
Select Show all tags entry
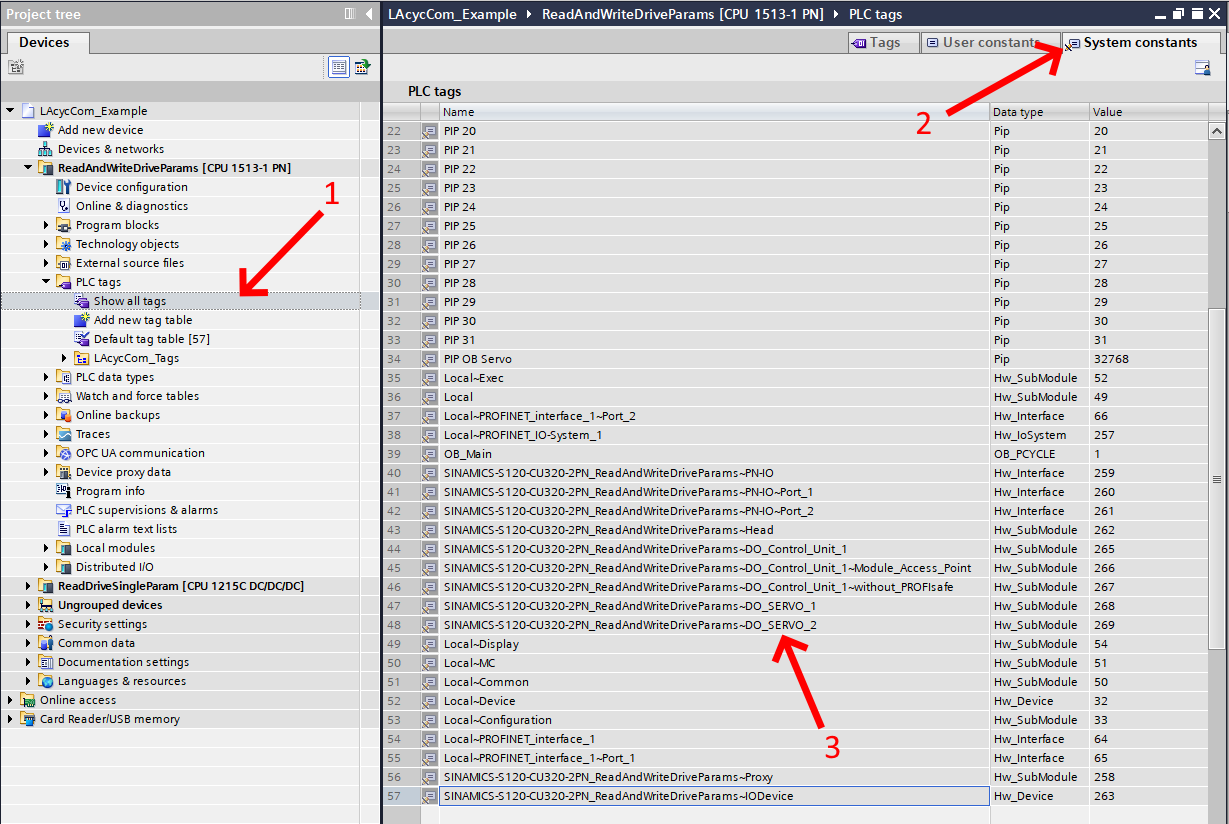pos(130,301)
